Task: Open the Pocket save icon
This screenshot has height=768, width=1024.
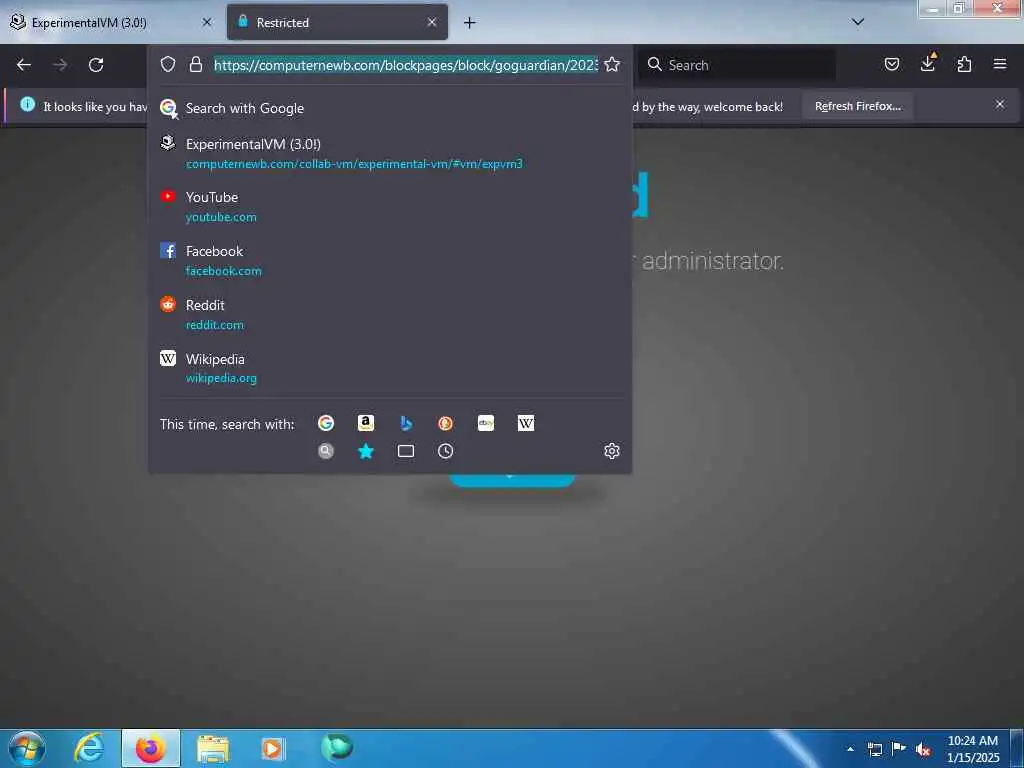Action: tap(892, 64)
